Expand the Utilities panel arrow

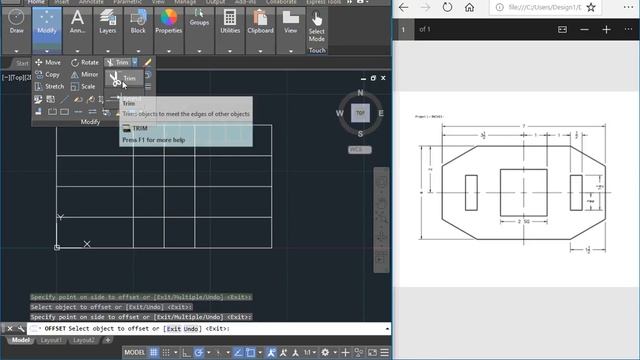point(230,51)
